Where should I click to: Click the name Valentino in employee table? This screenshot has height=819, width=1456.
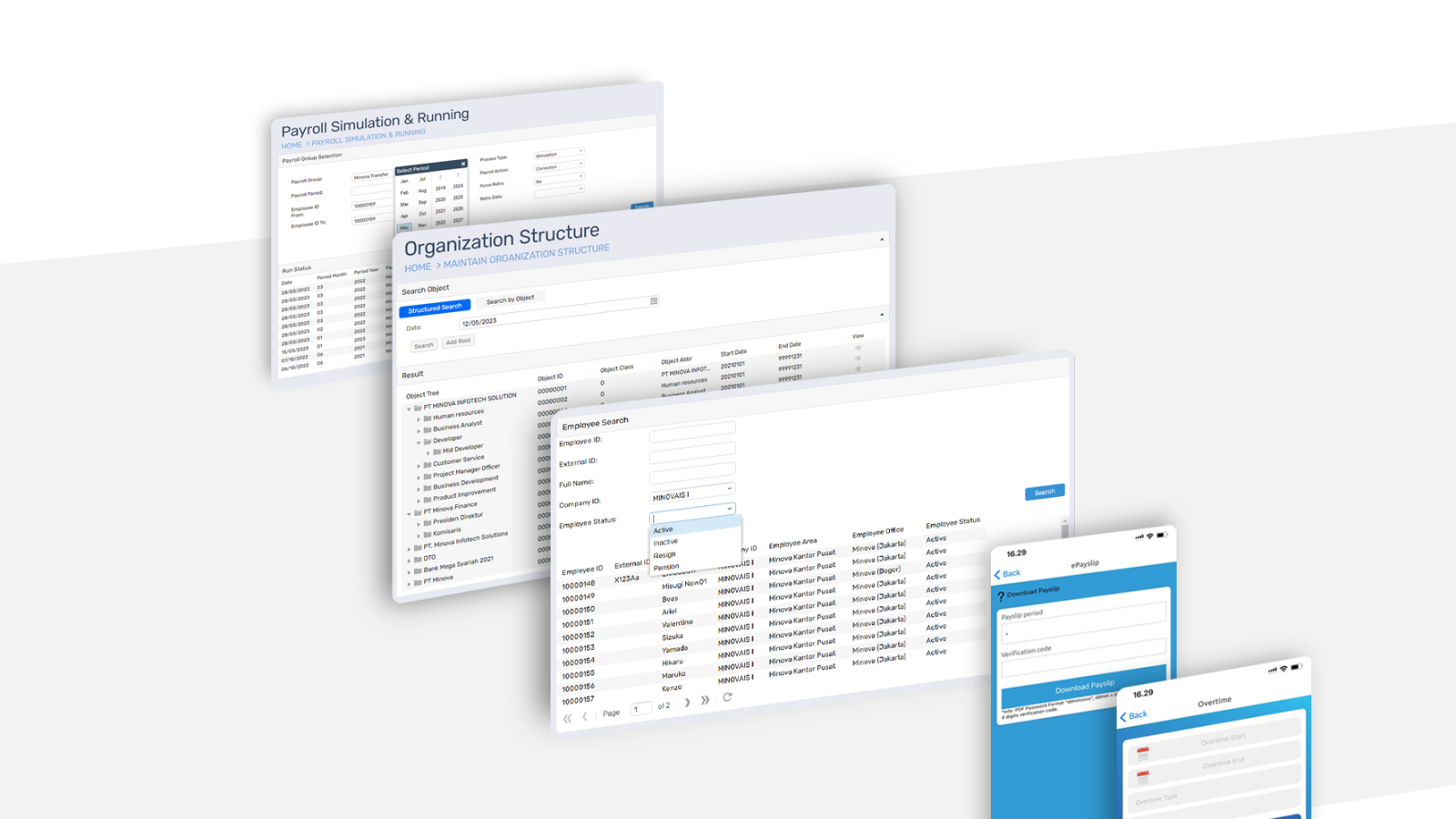pos(677,623)
